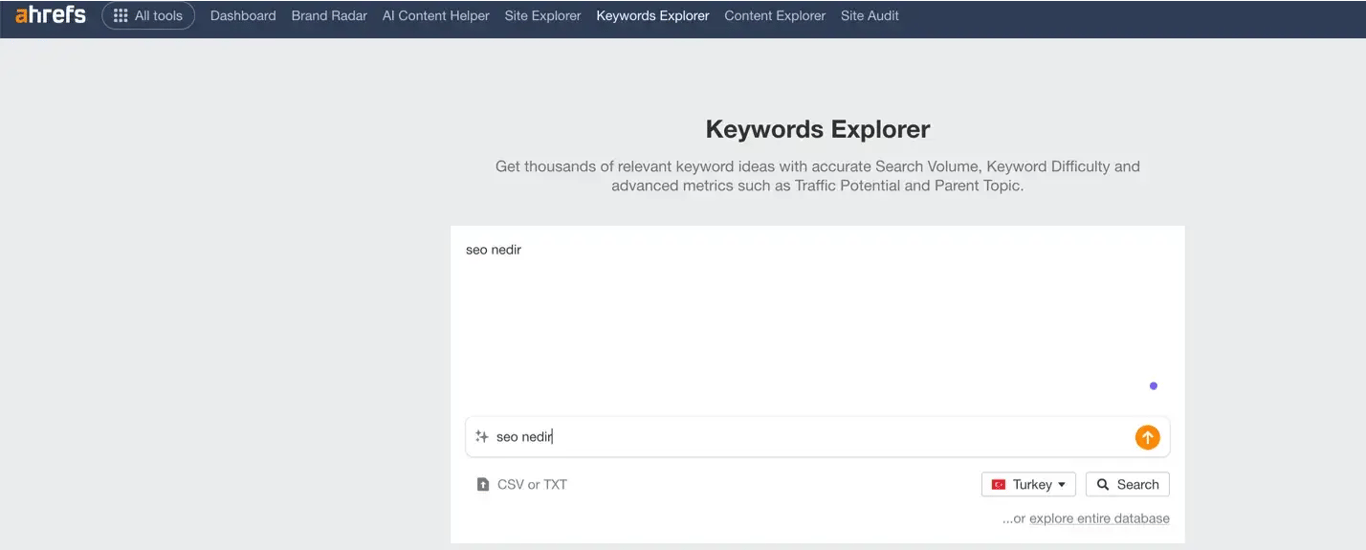The width and height of the screenshot is (1366, 550).
Task: Select Keywords Explorer tab
Action: tap(653, 16)
